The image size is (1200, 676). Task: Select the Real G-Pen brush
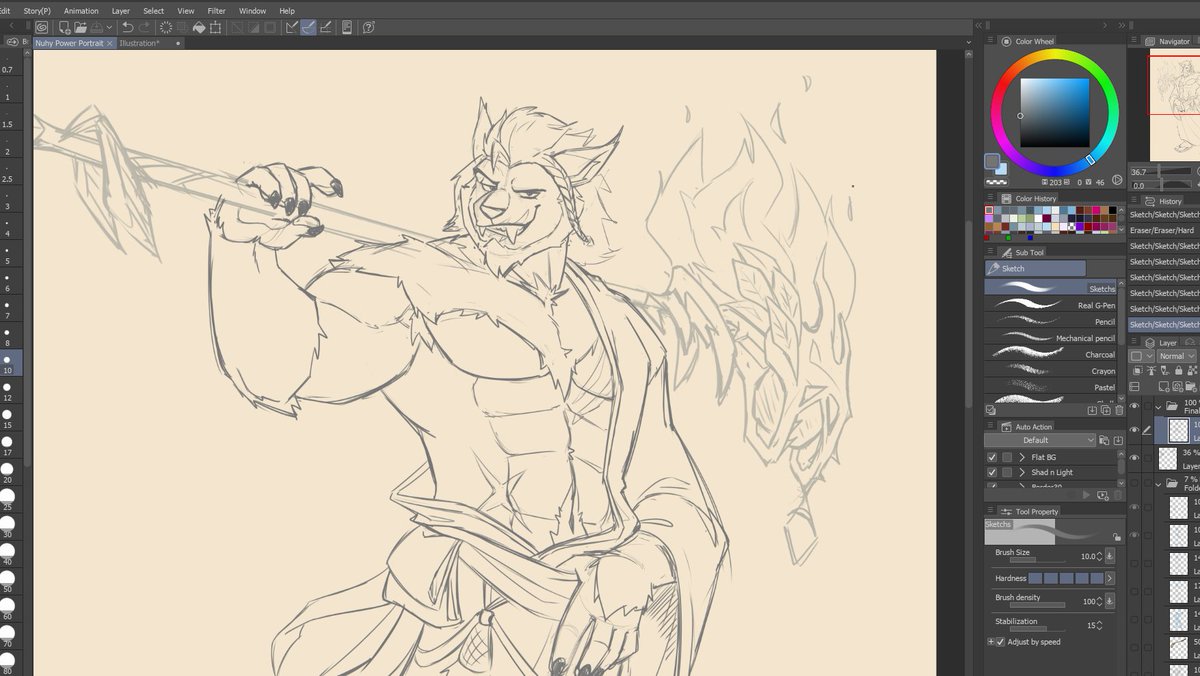click(1050, 305)
